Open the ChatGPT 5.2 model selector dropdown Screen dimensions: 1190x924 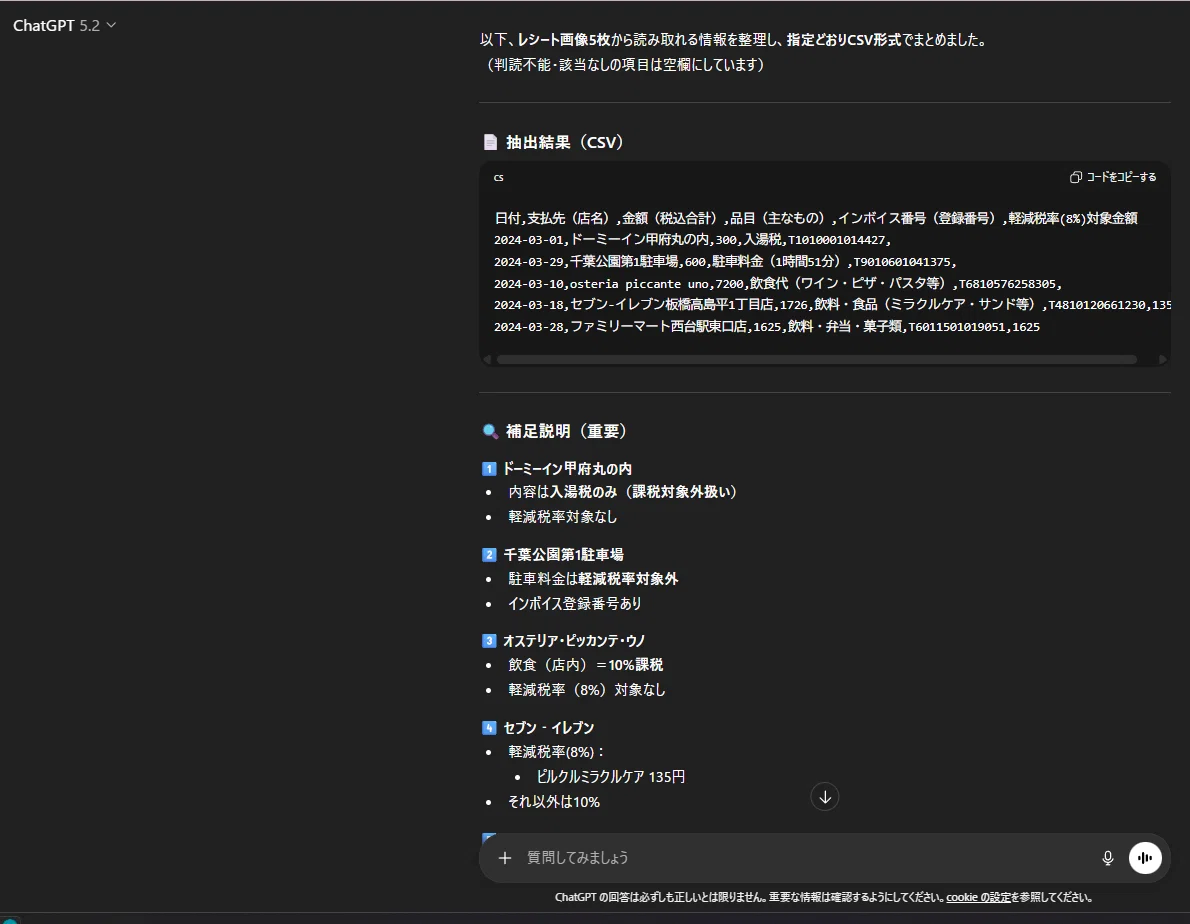click(65, 25)
